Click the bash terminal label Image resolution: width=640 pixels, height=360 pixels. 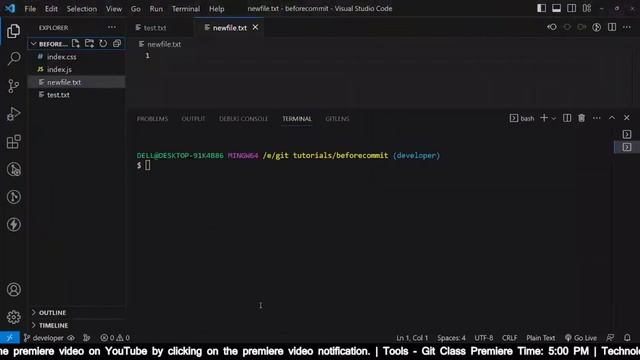click(x=522, y=118)
